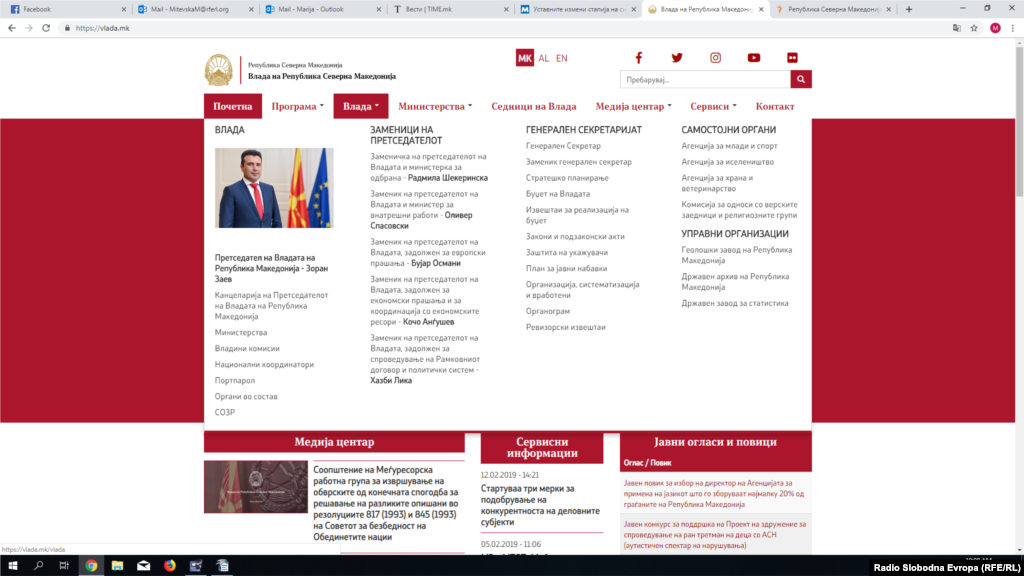Screen dimensions: 1024x576
Task: Open the Instagram icon
Action: click(x=715, y=58)
